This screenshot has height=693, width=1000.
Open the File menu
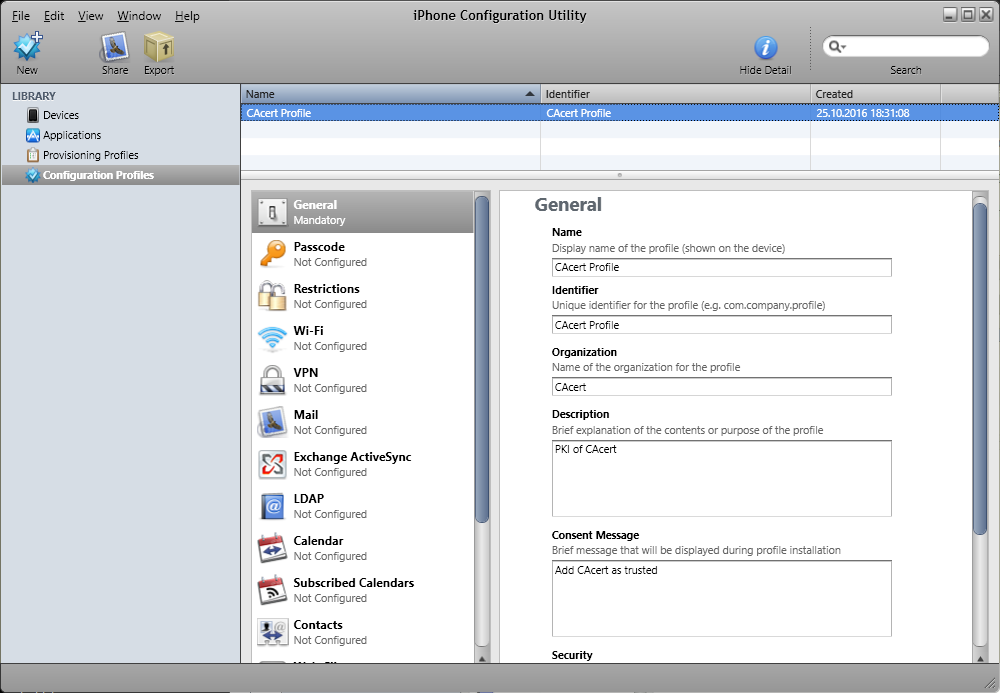point(21,16)
